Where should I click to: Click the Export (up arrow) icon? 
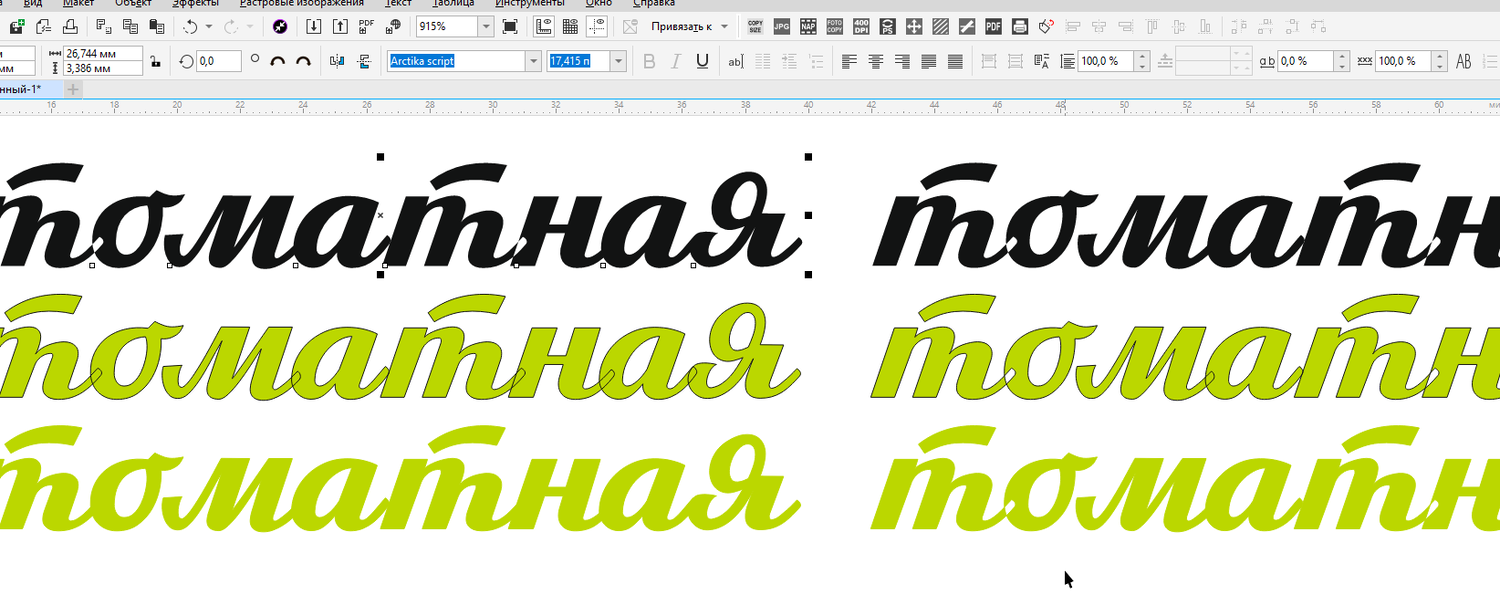pos(340,26)
